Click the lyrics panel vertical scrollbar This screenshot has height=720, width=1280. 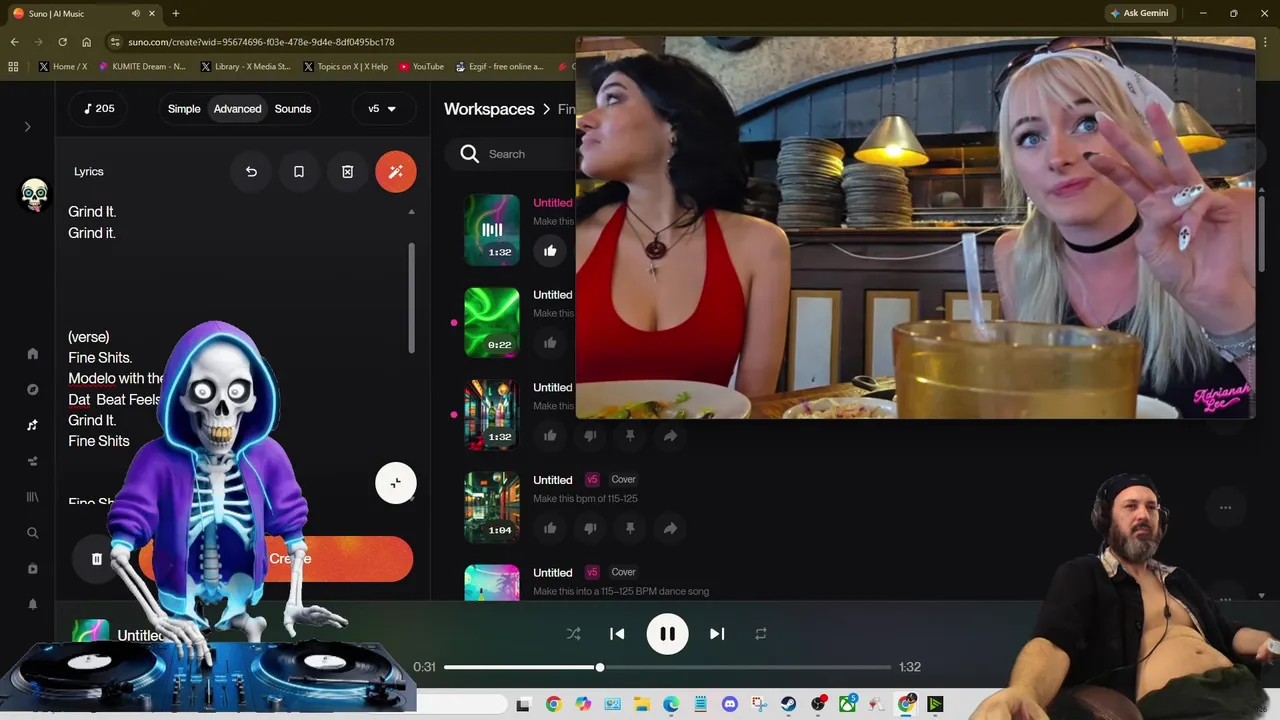[x=411, y=298]
